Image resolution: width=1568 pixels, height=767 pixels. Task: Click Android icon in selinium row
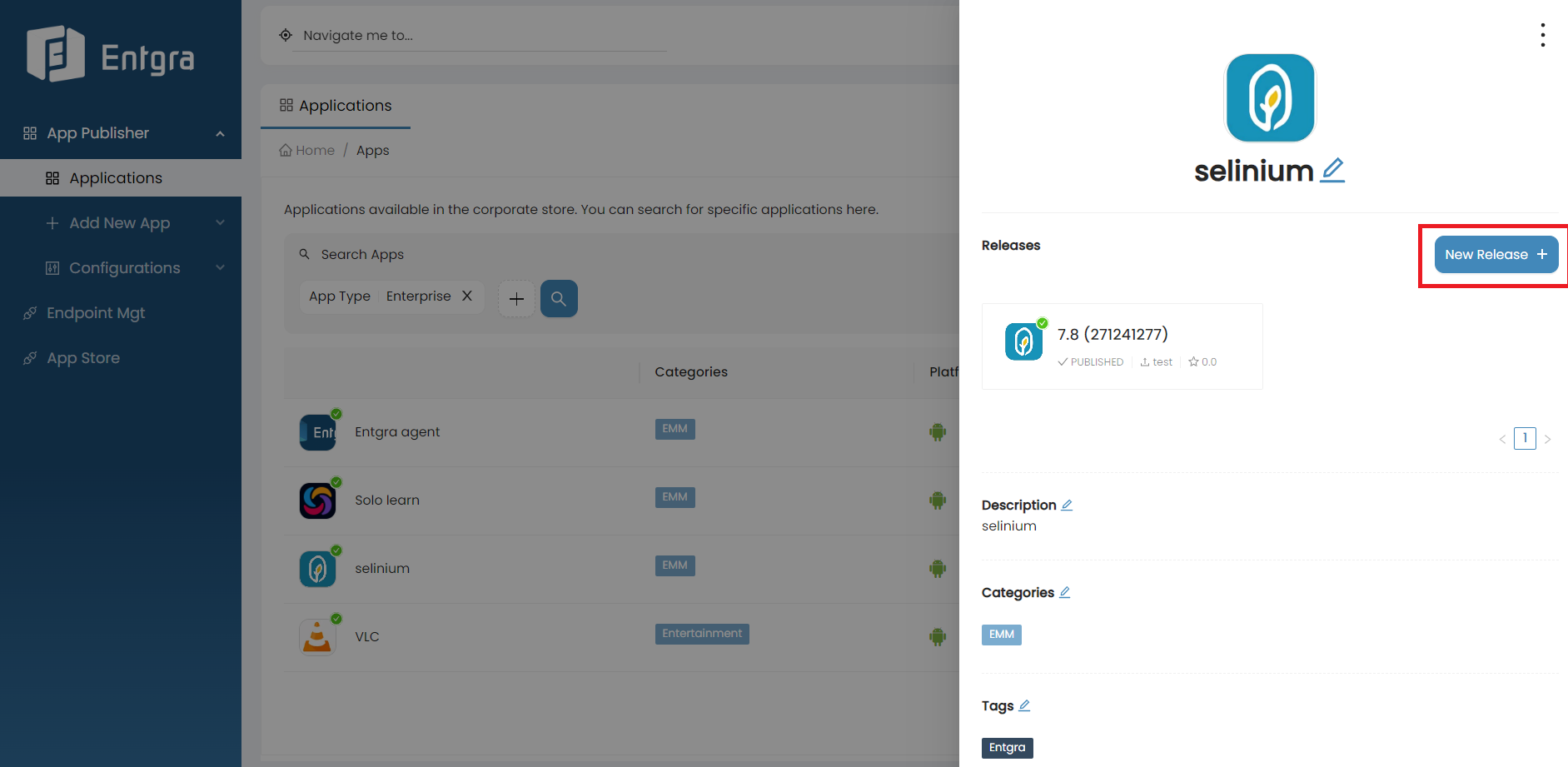(x=938, y=569)
